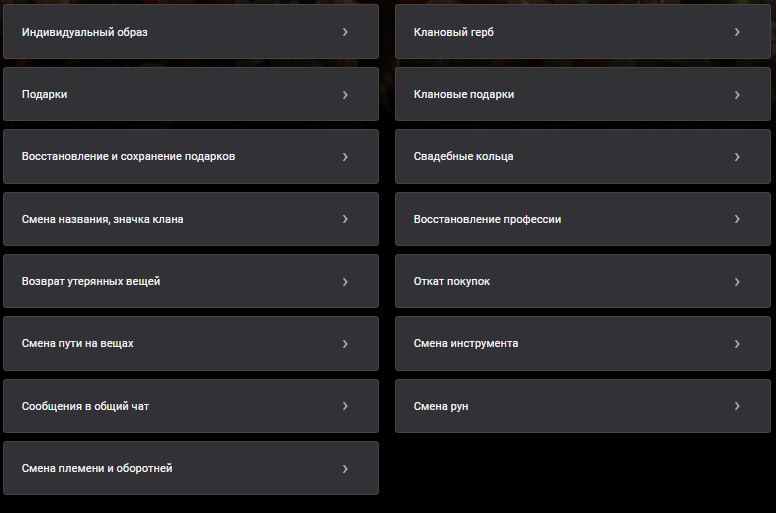Open Восстановление и сохранение подарков

pos(191,156)
